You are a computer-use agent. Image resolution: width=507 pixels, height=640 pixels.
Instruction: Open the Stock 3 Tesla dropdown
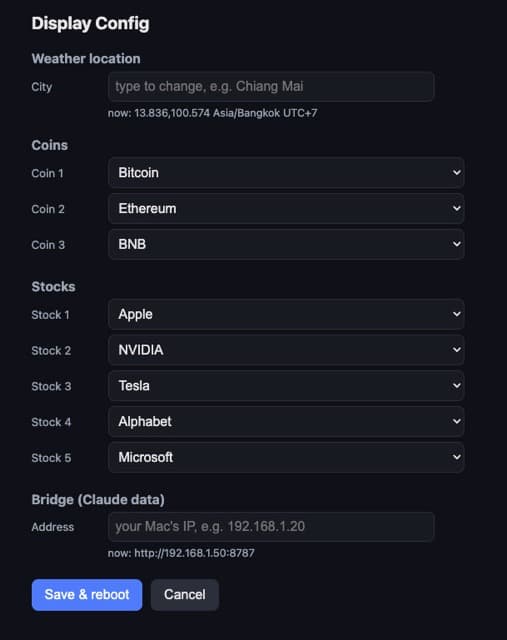(x=286, y=386)
